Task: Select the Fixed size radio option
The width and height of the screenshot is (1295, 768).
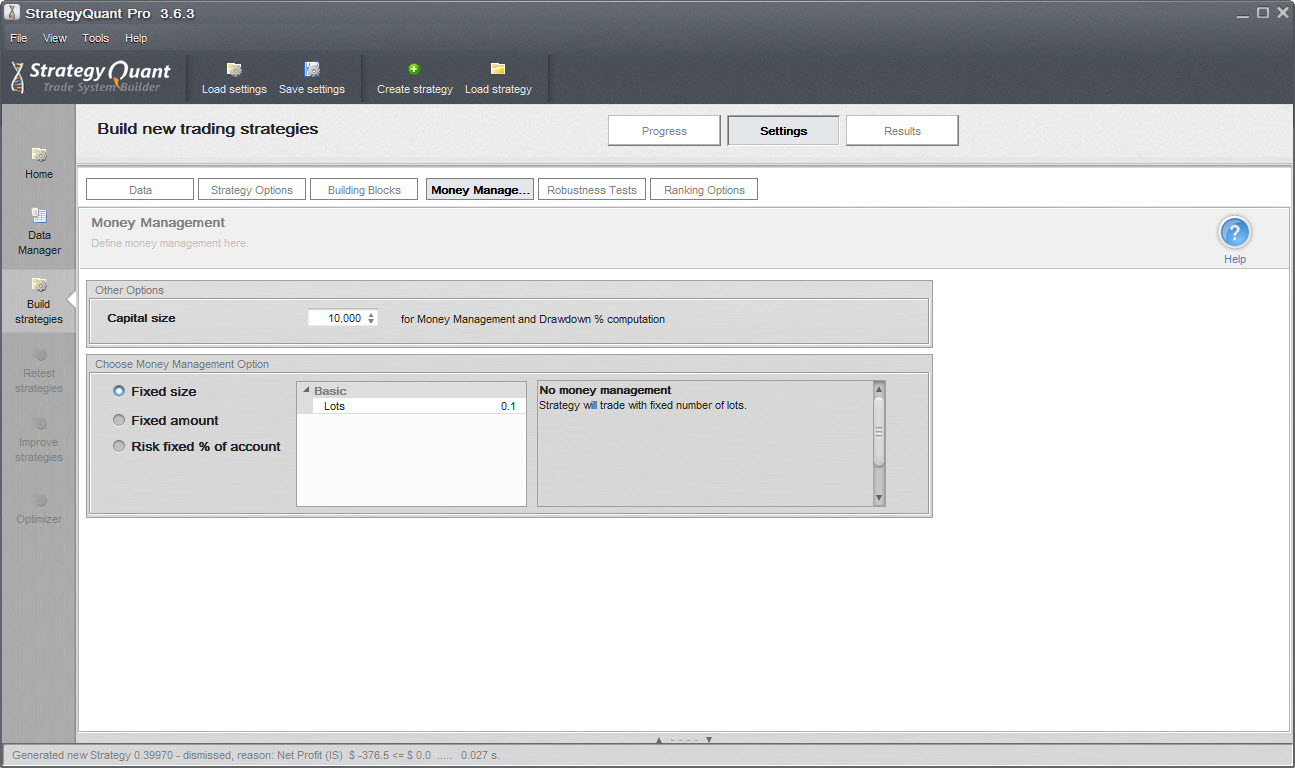Action: point(119,392)
